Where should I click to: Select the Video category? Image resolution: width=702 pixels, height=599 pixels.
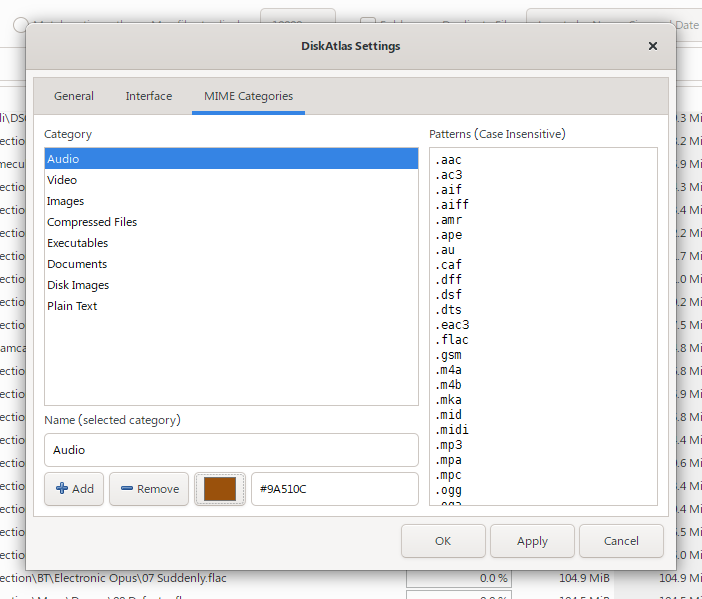pos(231,180)
